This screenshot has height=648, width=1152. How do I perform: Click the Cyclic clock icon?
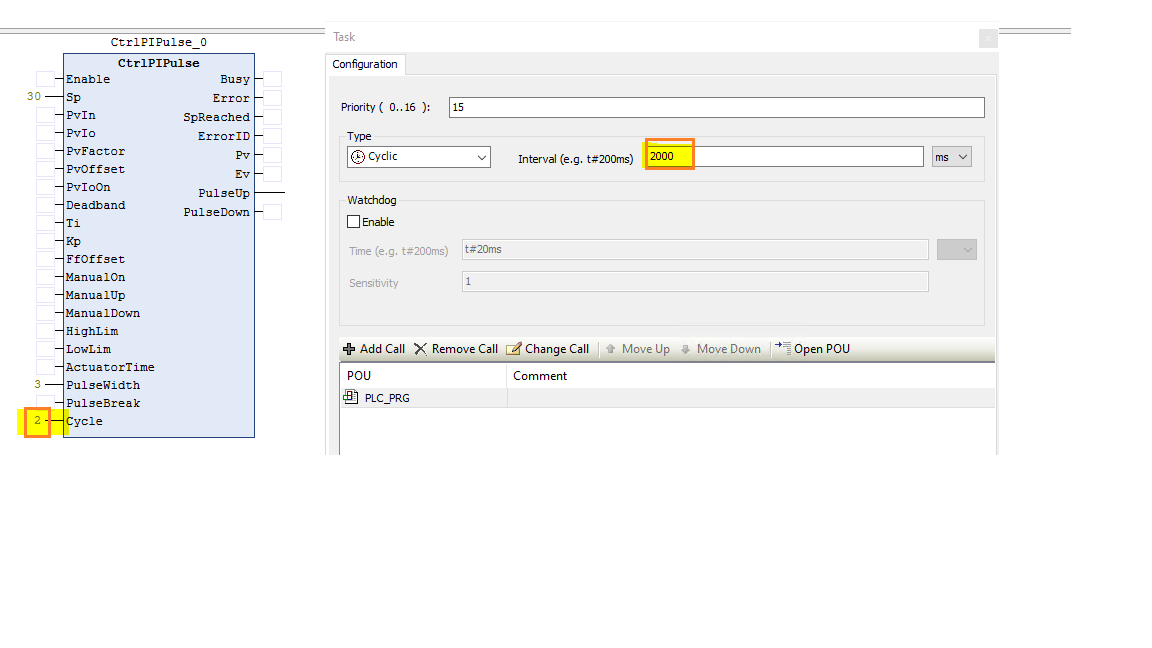point(357,157)
